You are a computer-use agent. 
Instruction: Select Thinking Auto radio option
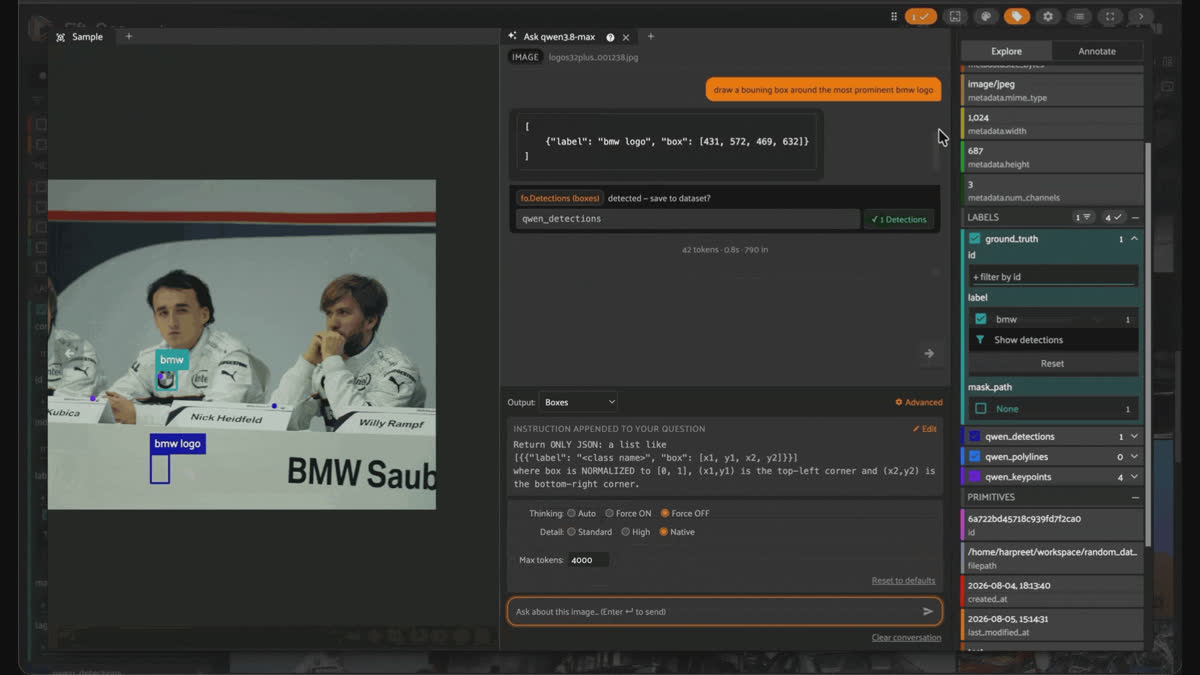581,513
